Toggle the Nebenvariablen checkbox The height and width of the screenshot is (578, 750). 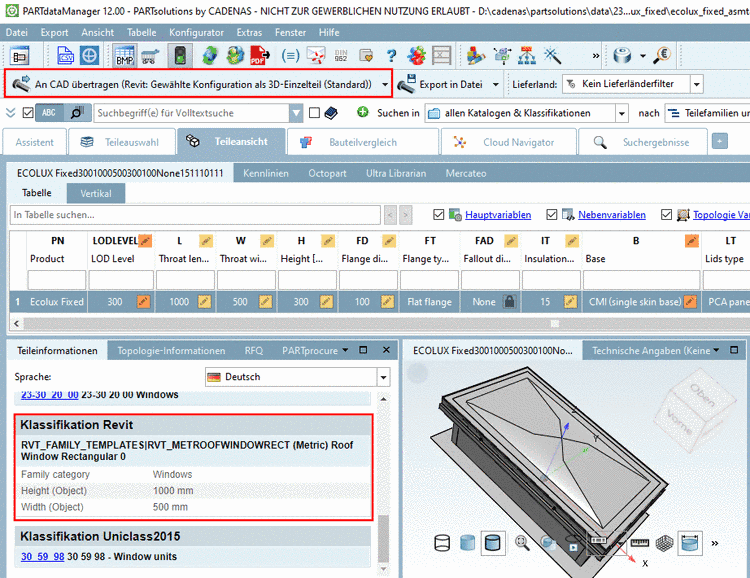click(x=551, y=215)
